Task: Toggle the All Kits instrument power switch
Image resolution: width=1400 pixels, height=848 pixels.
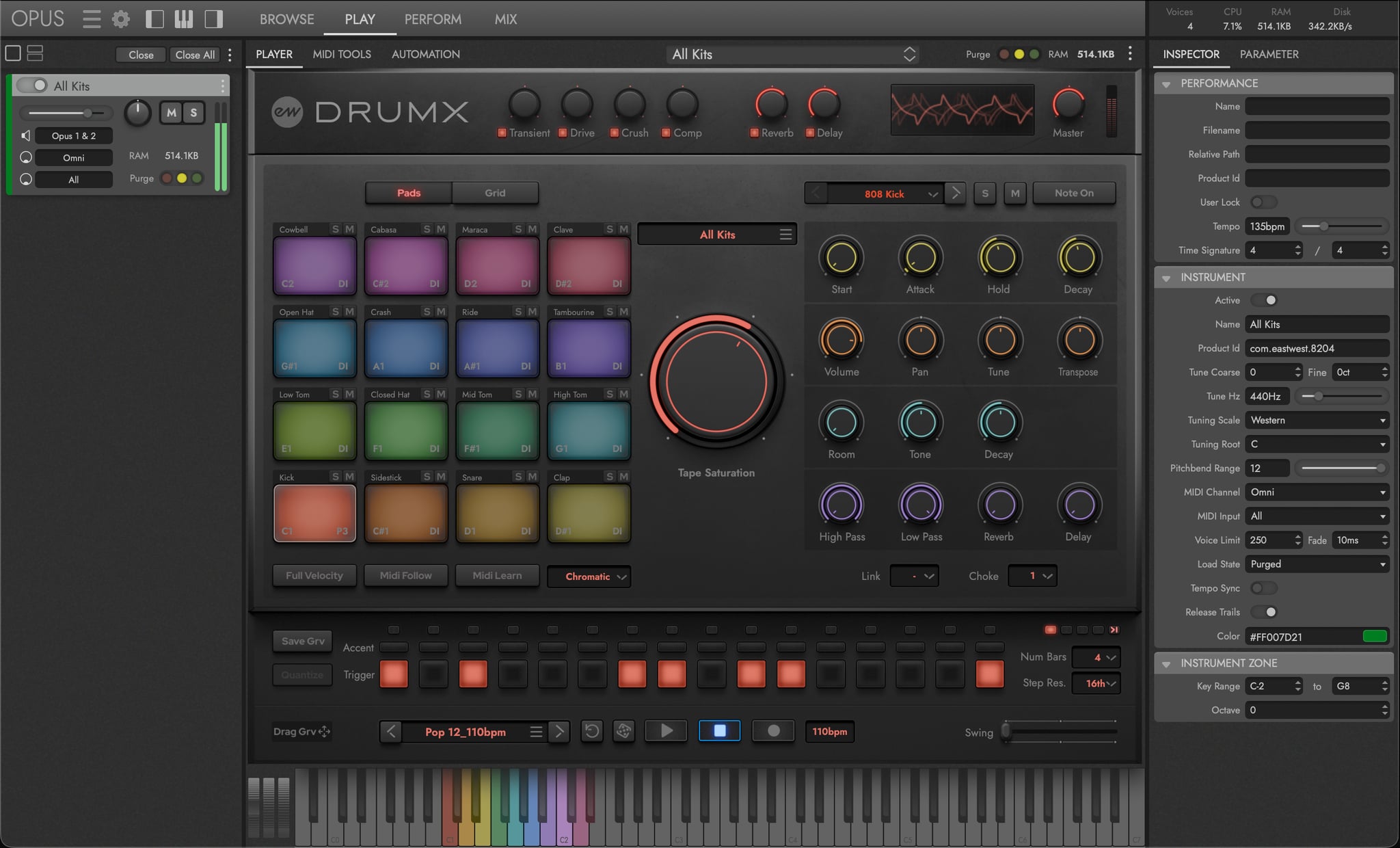Action: point(32,85)
